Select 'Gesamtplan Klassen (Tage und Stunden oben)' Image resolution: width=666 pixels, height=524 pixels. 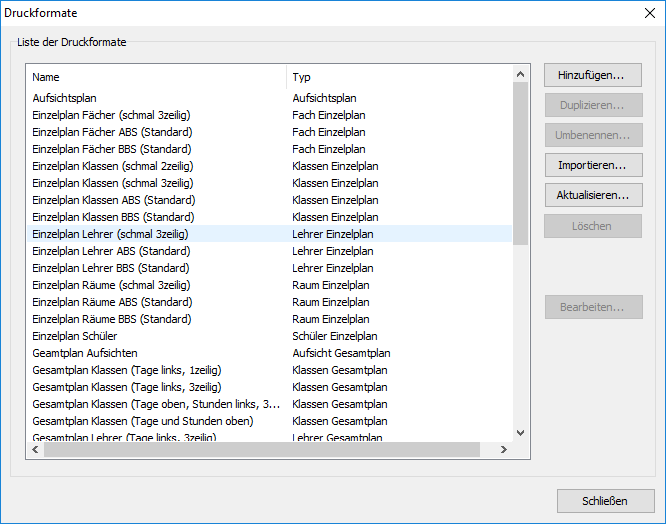point(143,421)
